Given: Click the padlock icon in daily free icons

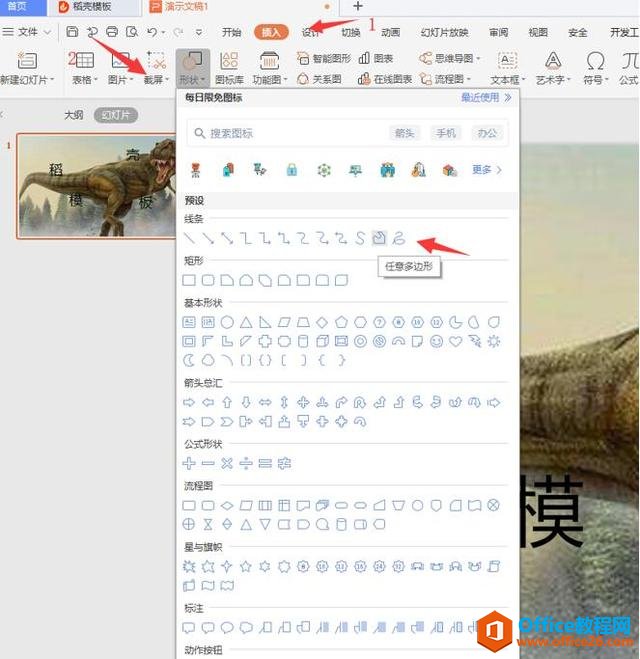Looking at the screenshot, I should point(292,170).
